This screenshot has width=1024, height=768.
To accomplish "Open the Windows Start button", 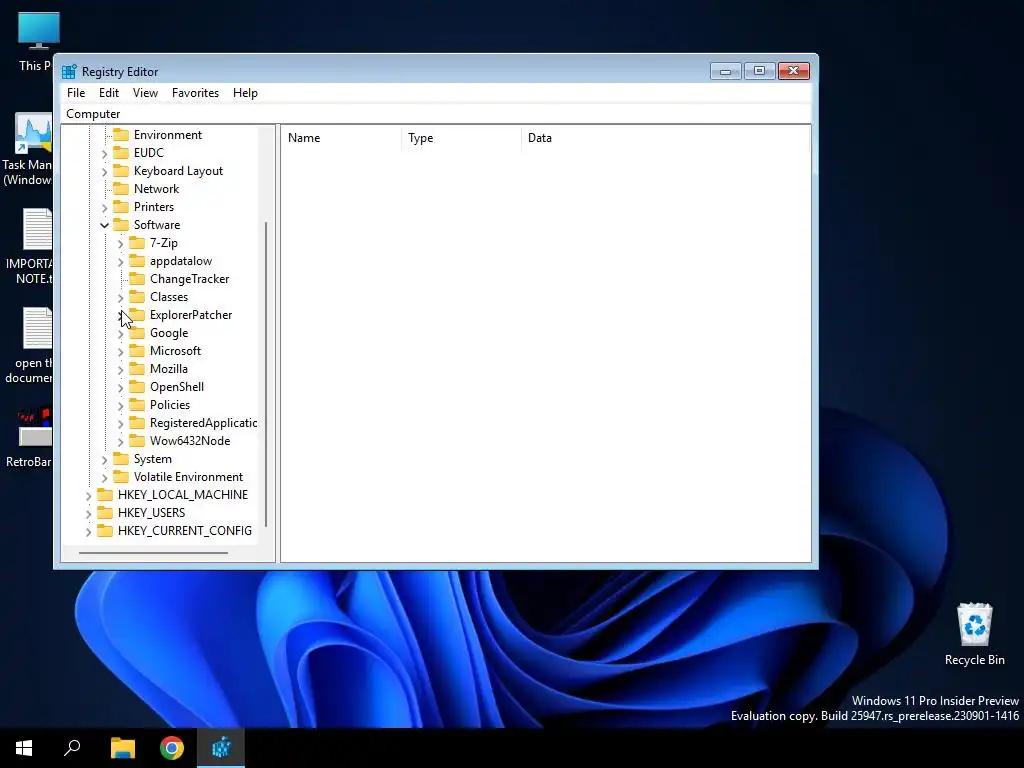I will (x=24, y=748).
